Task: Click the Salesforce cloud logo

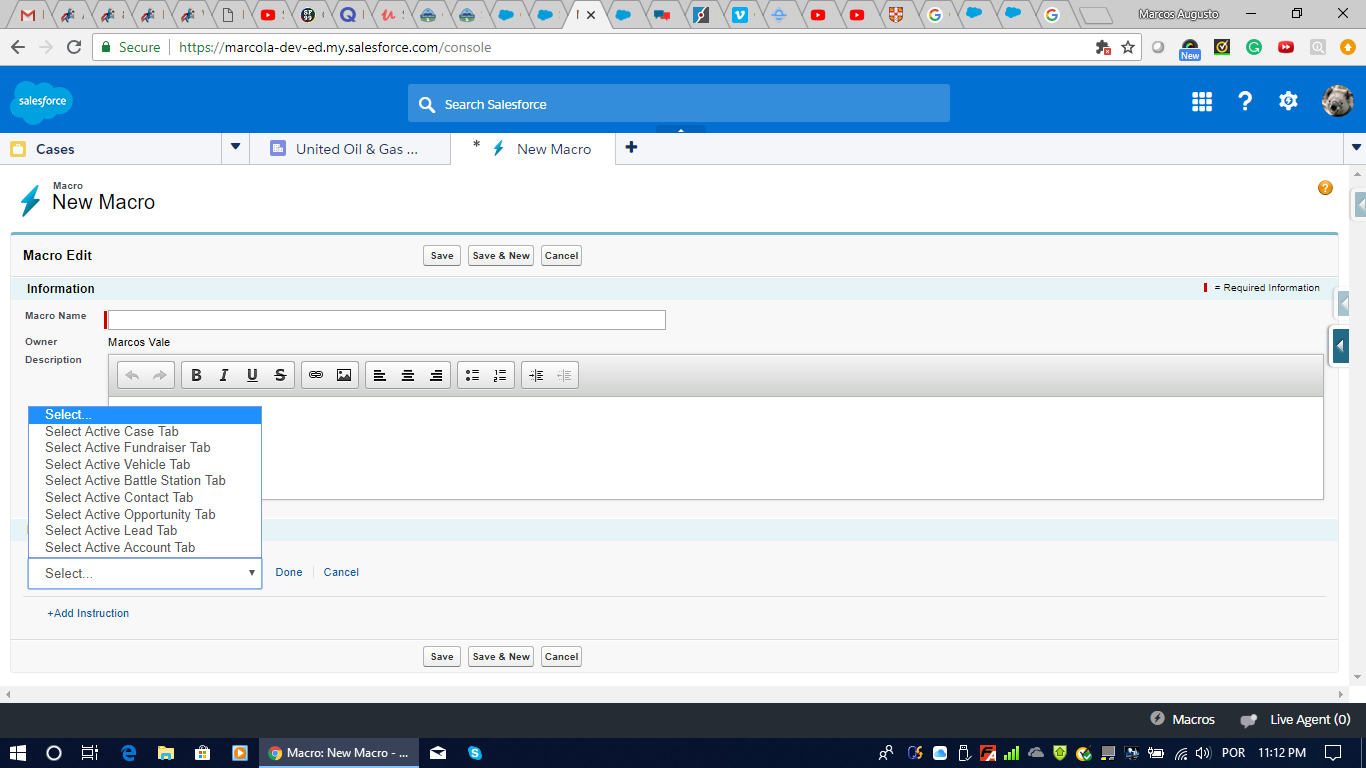Action: pyautogui.click(x=42, y=102)
